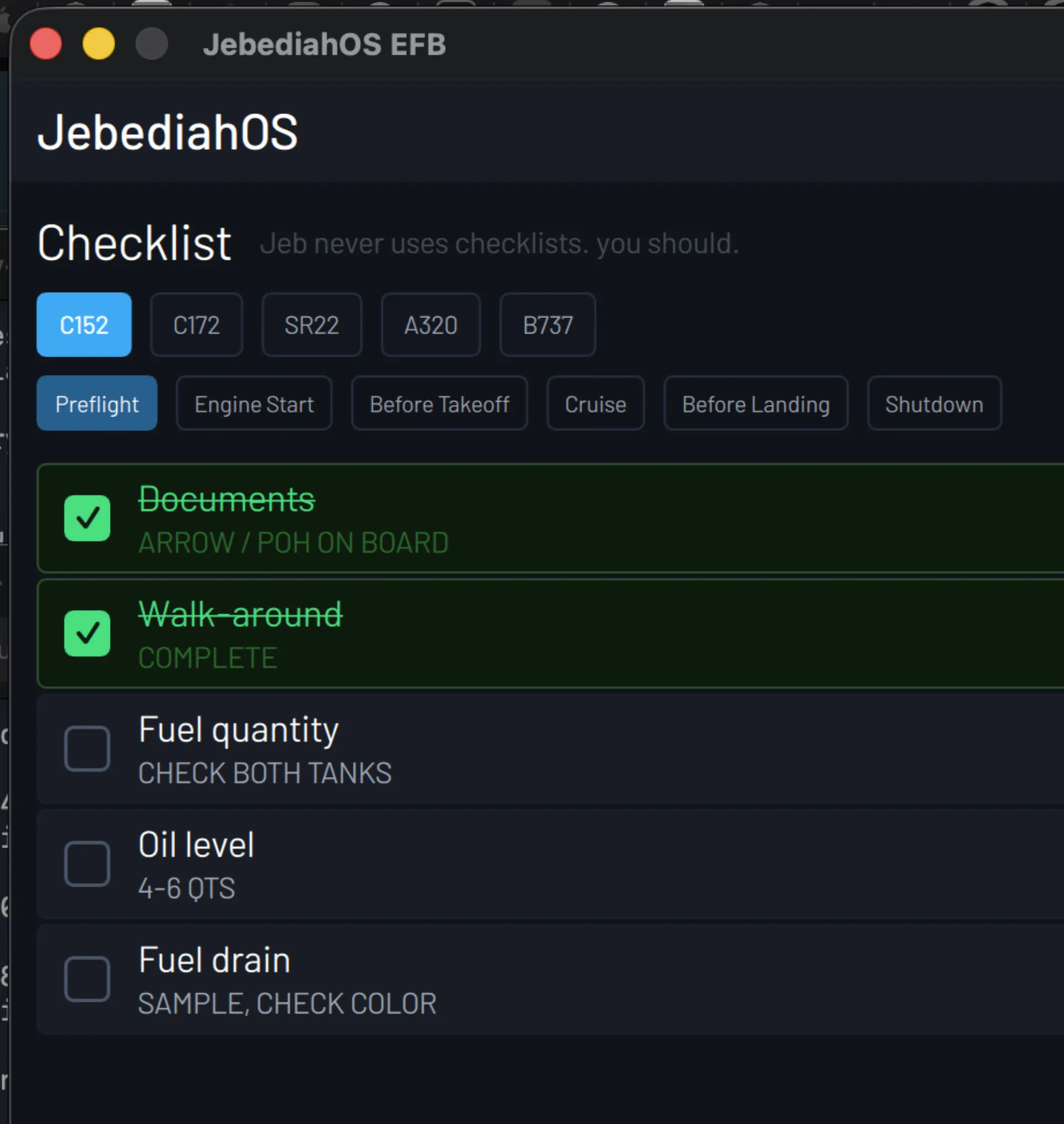Switch to the C172 aircraft
The height and width of the screenshot is (1124, 1064).
pyautogui.click(x=196, y=325)
